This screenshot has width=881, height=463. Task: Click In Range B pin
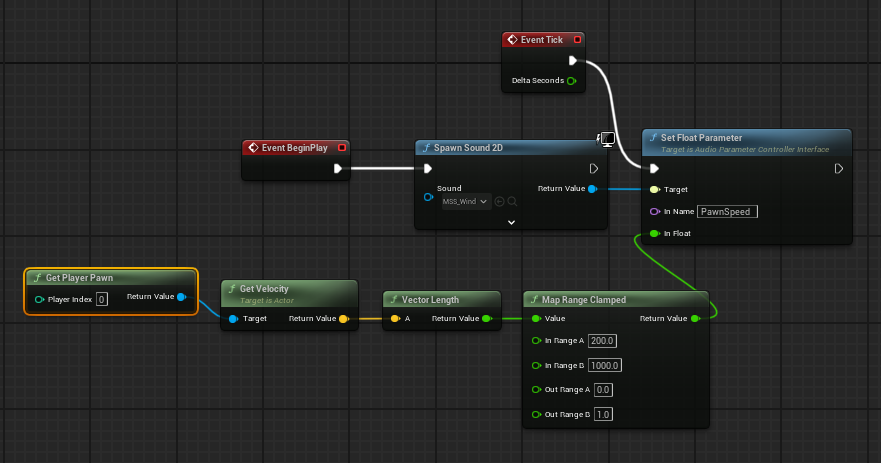coord(536,365)
